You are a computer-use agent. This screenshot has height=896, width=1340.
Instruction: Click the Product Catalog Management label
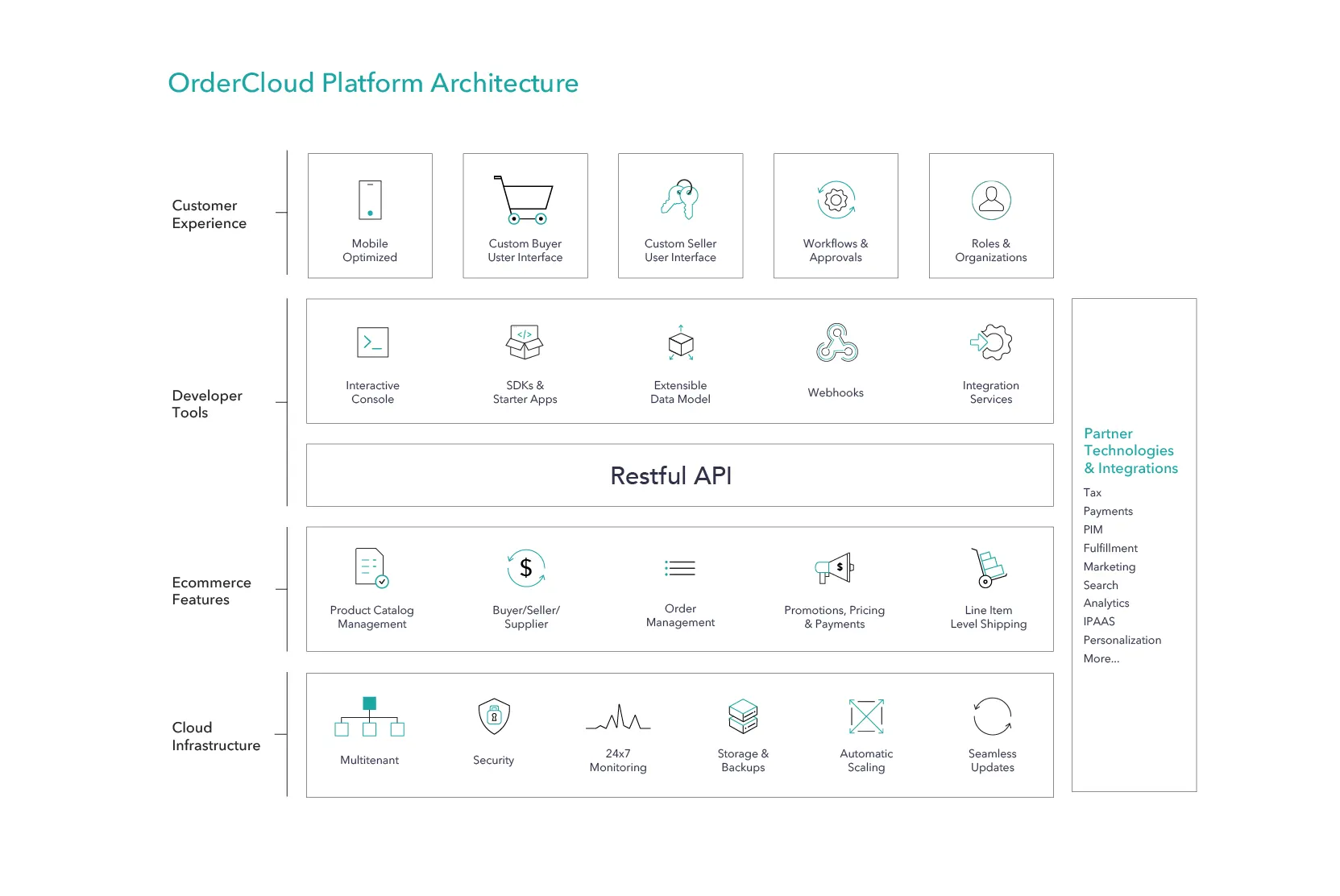(x=371, y=617)
